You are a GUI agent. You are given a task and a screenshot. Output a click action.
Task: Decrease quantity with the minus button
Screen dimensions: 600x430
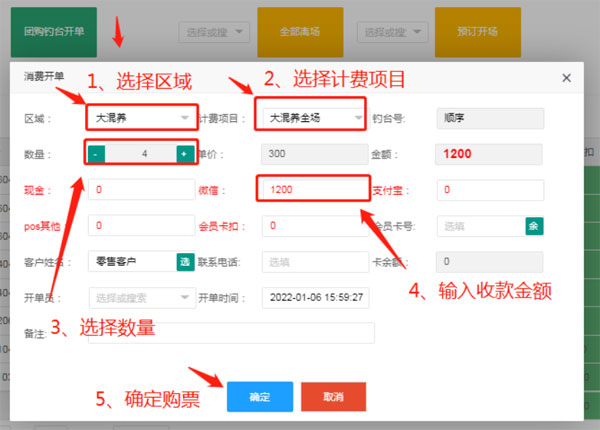coord(96,154)
